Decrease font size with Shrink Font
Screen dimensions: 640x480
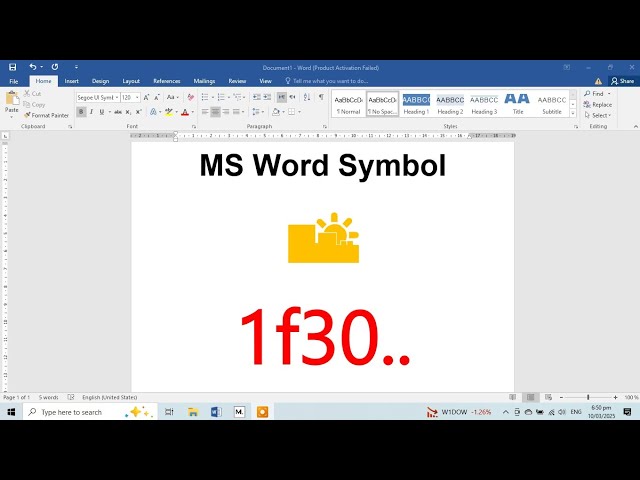pos(156,98)
